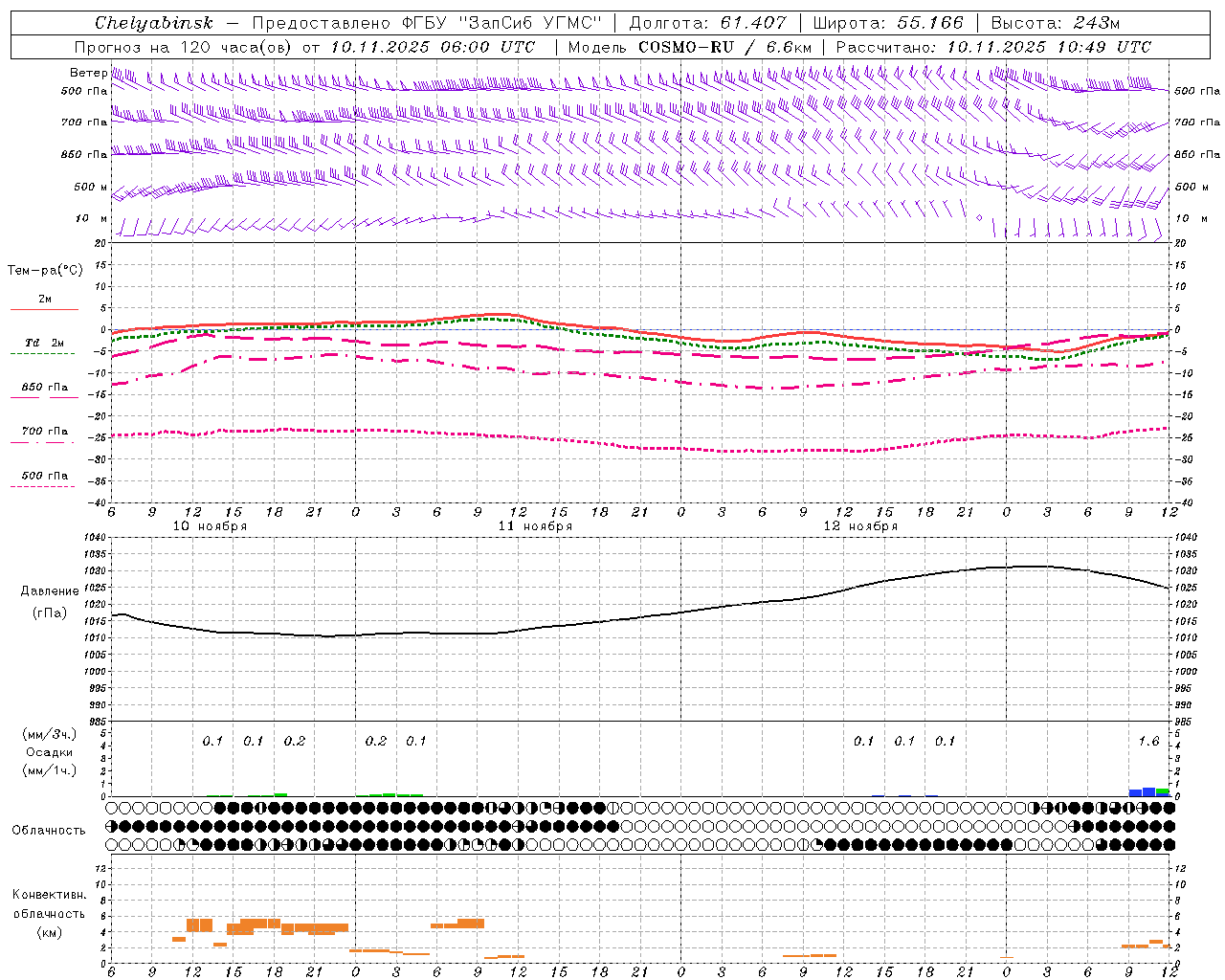Select the 'Широта: 55.166' header field
The width and height of the screenshot is (1225, 980).
click(x=887, y=23)
